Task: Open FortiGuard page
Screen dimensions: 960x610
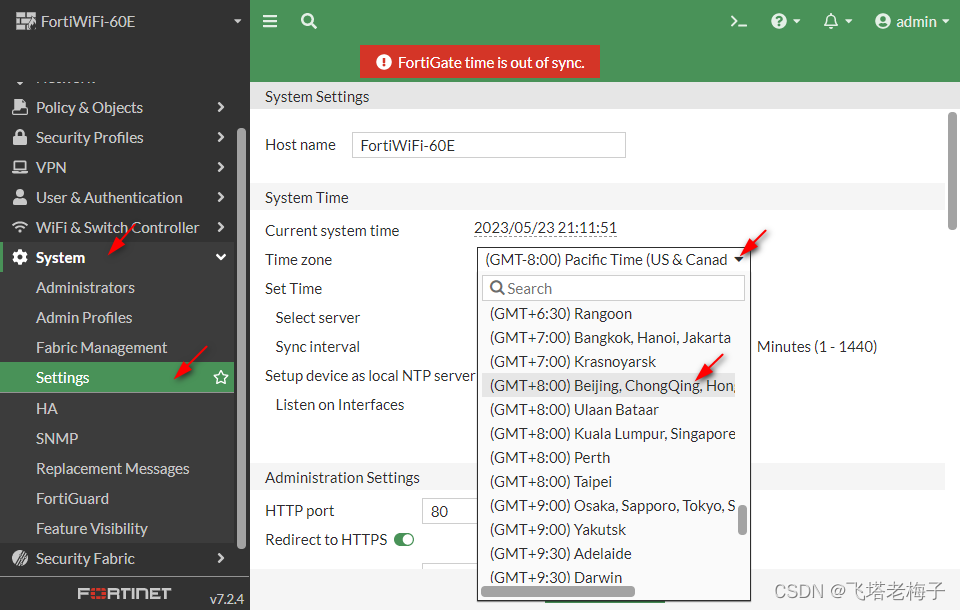Action: 72,499
